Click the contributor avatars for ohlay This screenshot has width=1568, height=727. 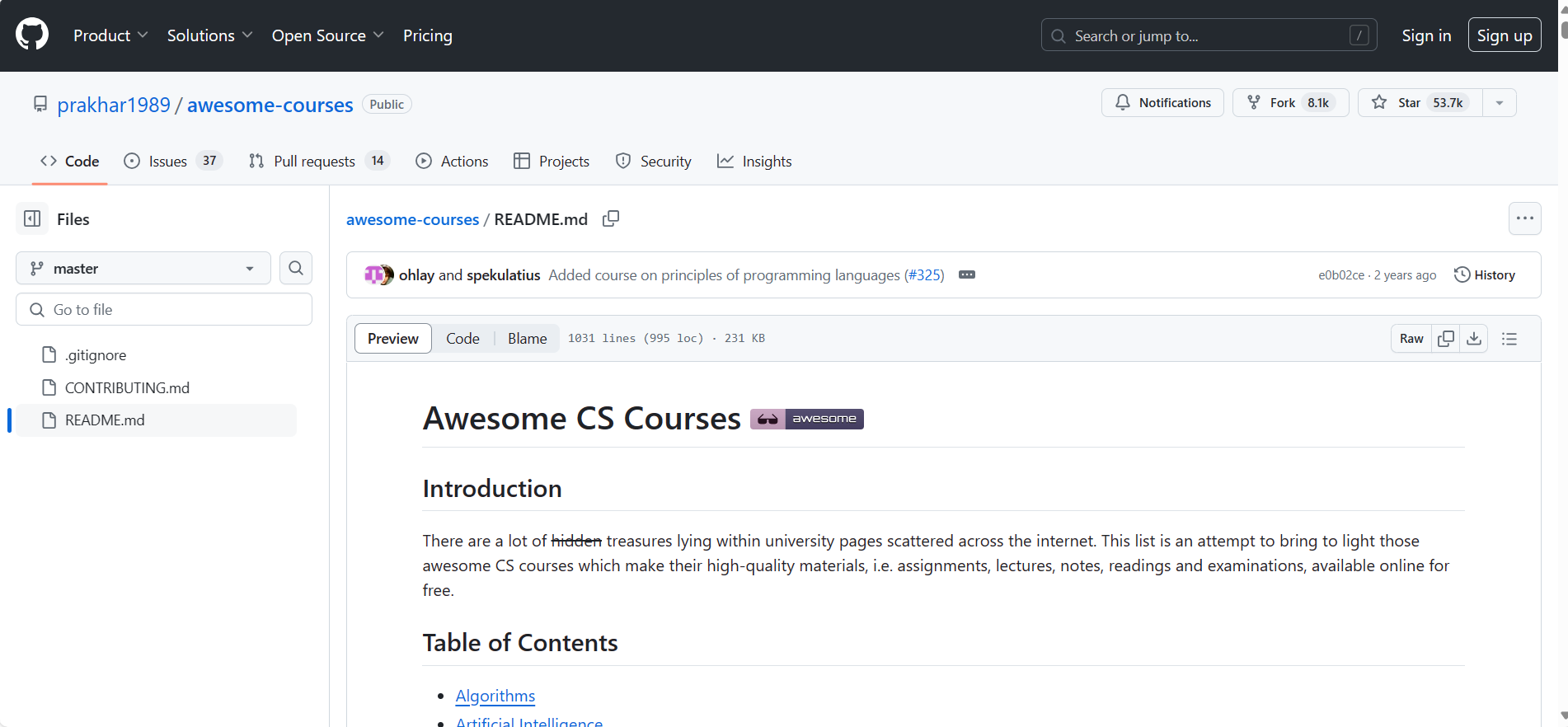[378, 274]
